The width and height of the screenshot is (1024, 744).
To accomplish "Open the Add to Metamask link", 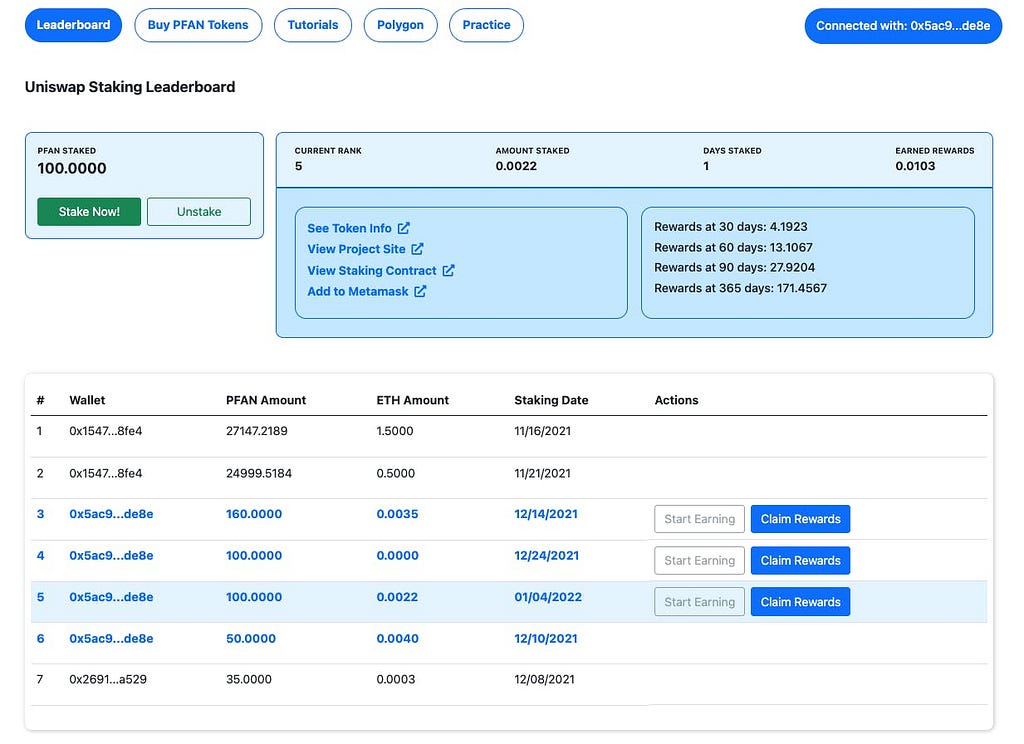I will [358, 291].
